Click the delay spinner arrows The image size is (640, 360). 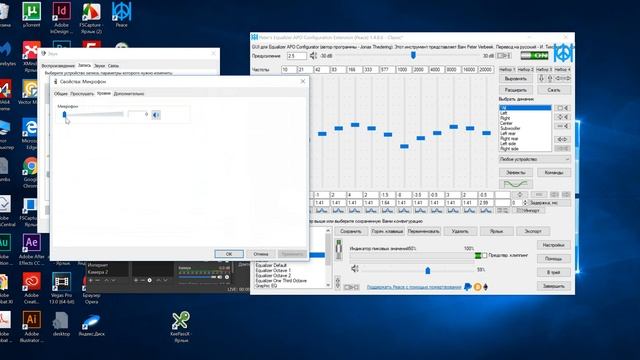click(525, 202)
